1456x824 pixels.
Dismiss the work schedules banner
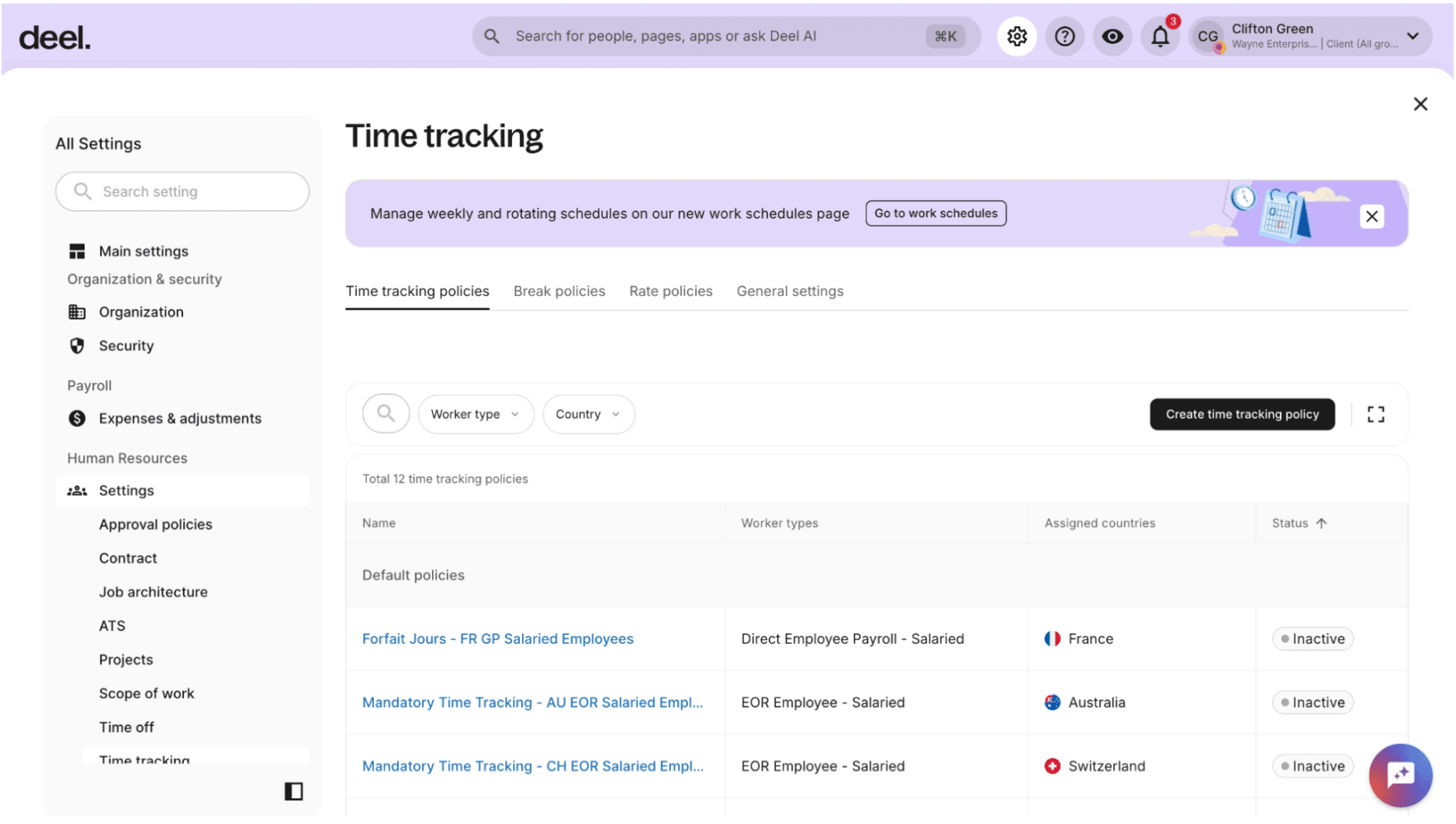click(1371, 216)
